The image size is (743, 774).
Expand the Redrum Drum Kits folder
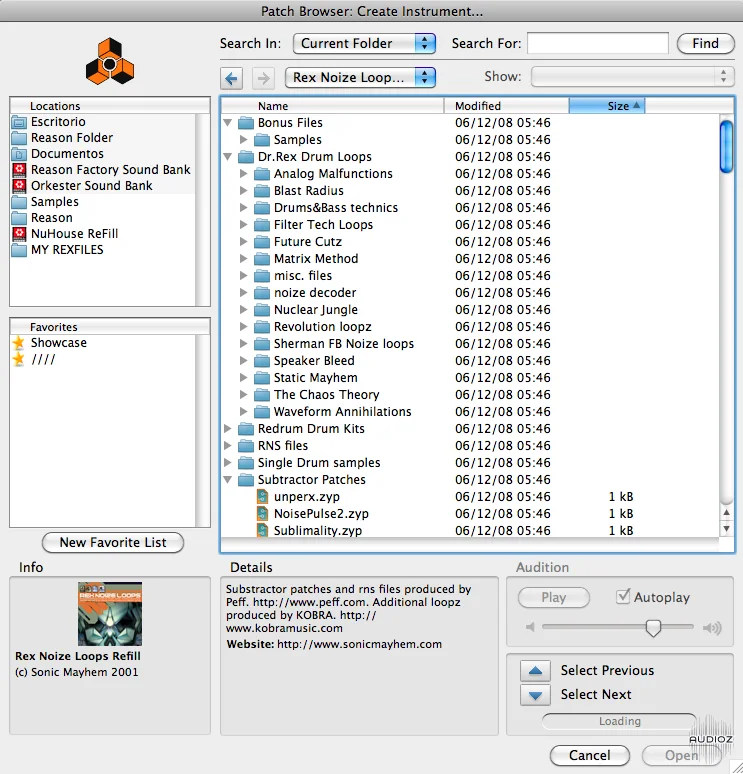click(x=228, y=428)
